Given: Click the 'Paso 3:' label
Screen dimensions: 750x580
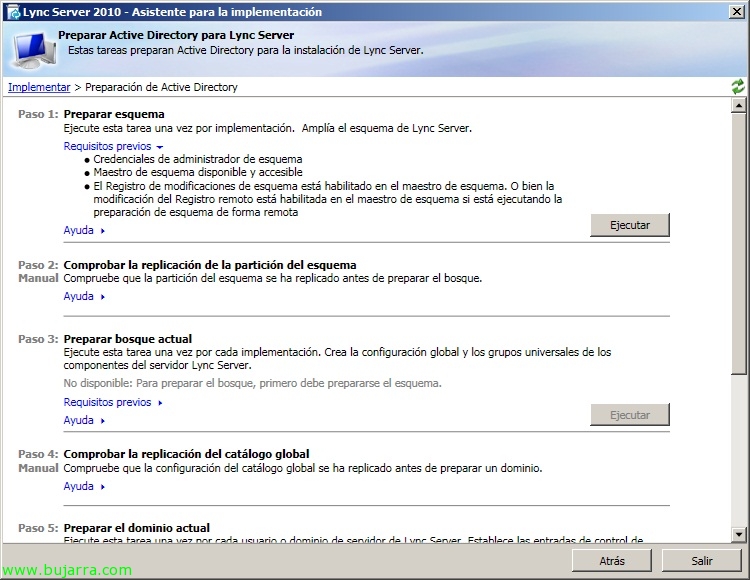Looking at the screenshot, I should point(38,339).
